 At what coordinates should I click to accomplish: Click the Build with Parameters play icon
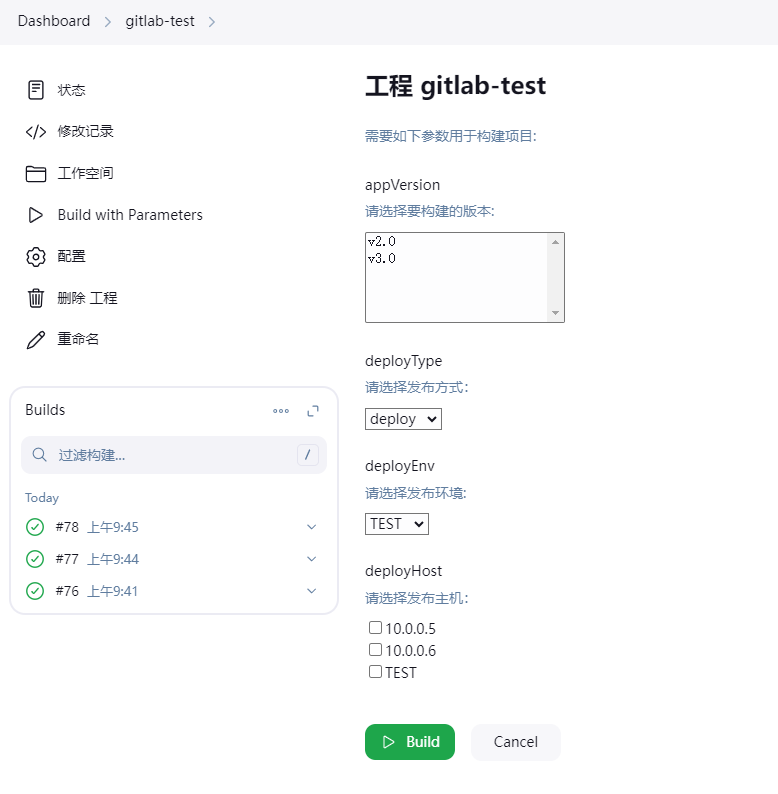35,215
